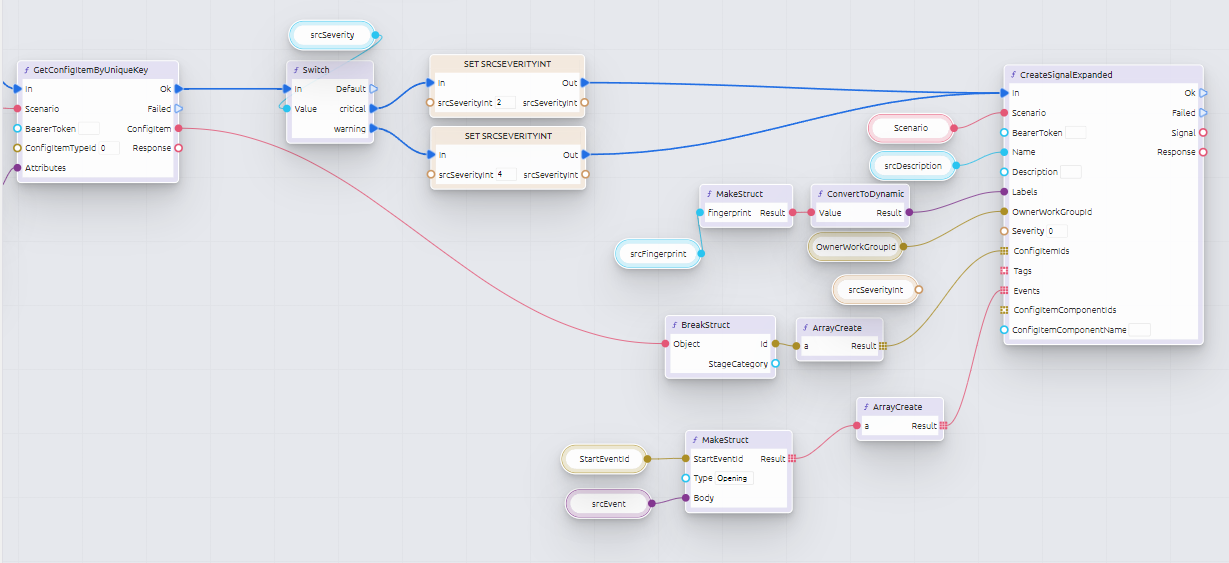
Task: Click Response output pin on GetConfigItemByUniqueKey
Action: [x=178, y=148]
